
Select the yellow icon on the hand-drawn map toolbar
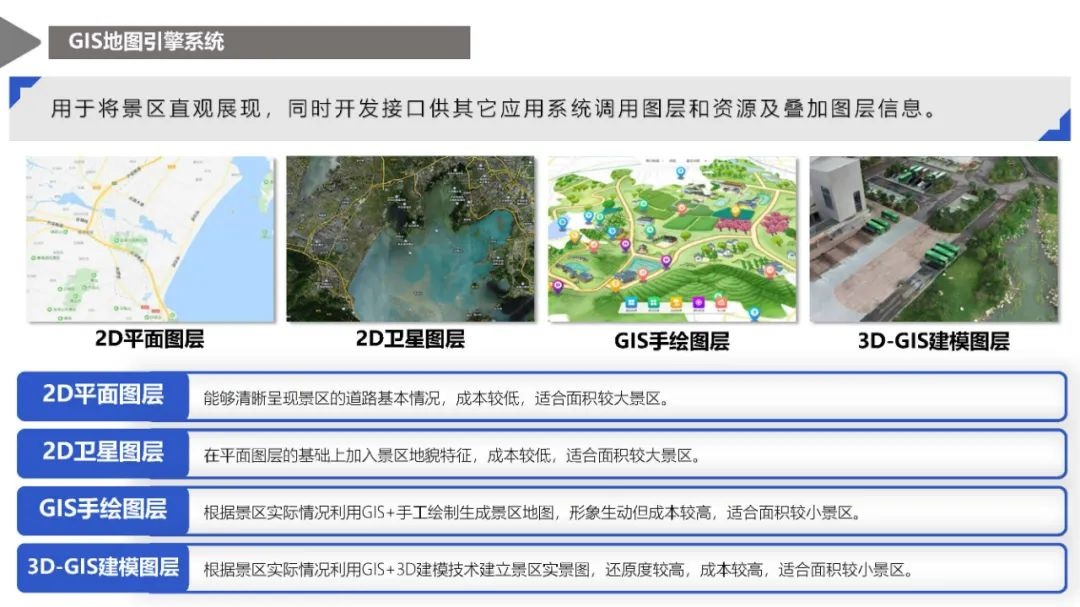(678, 301)
